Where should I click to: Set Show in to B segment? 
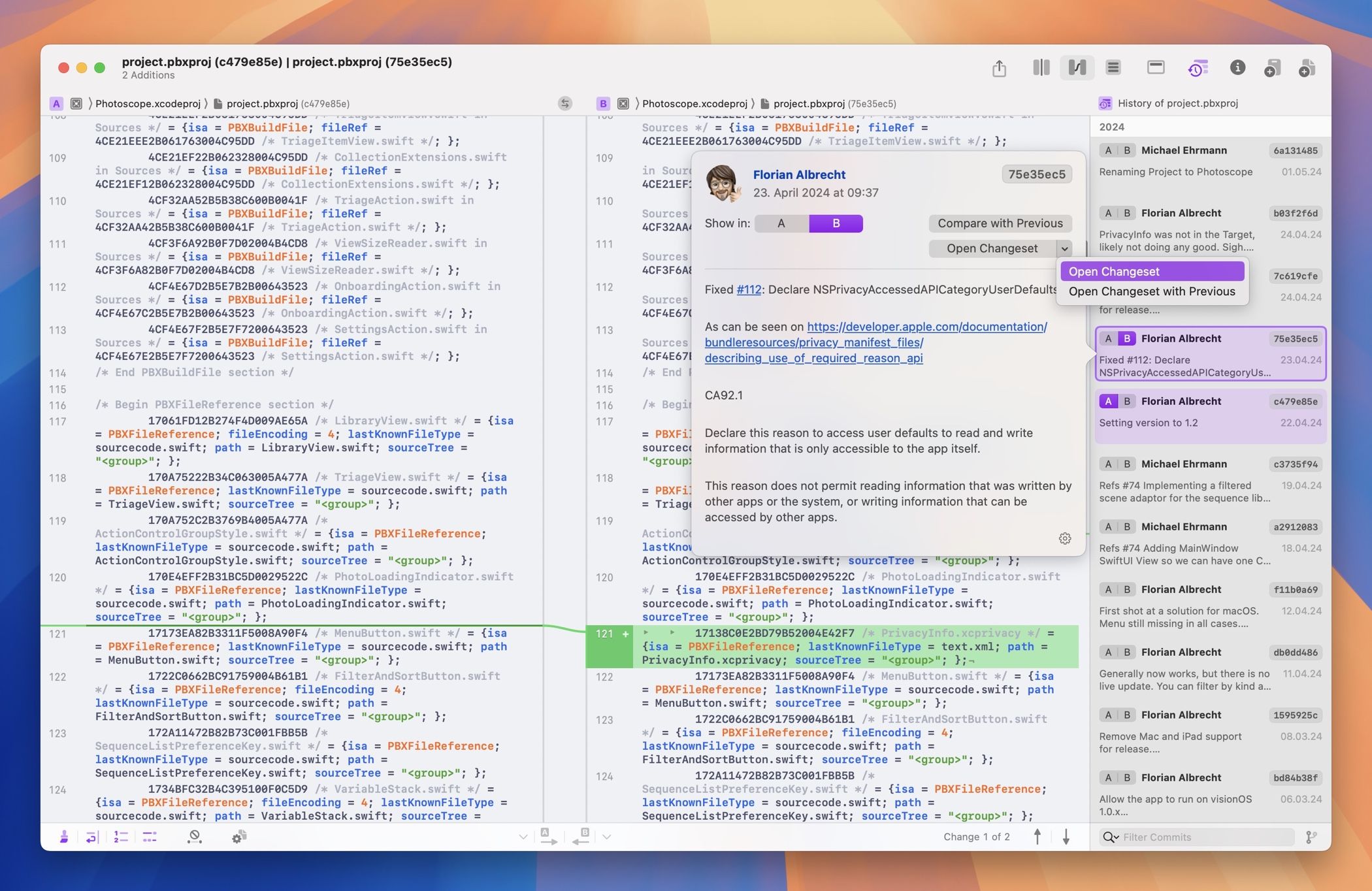click(836, 223)
